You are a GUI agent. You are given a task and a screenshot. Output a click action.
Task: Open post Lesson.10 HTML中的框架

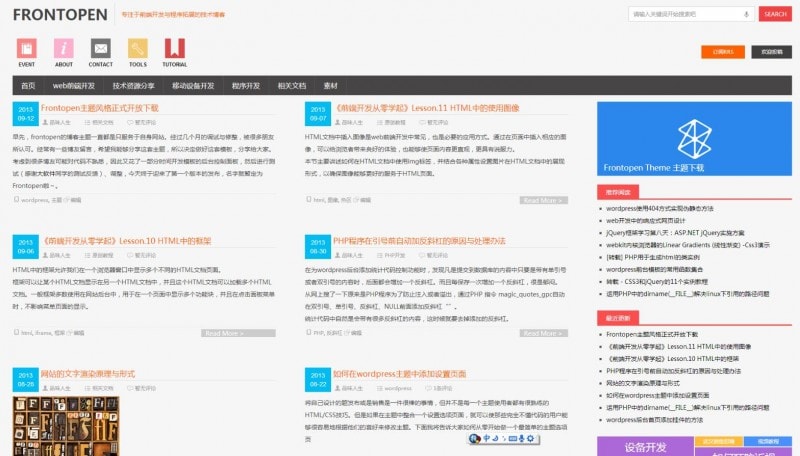pyautogui.click(x=126, y=241)
